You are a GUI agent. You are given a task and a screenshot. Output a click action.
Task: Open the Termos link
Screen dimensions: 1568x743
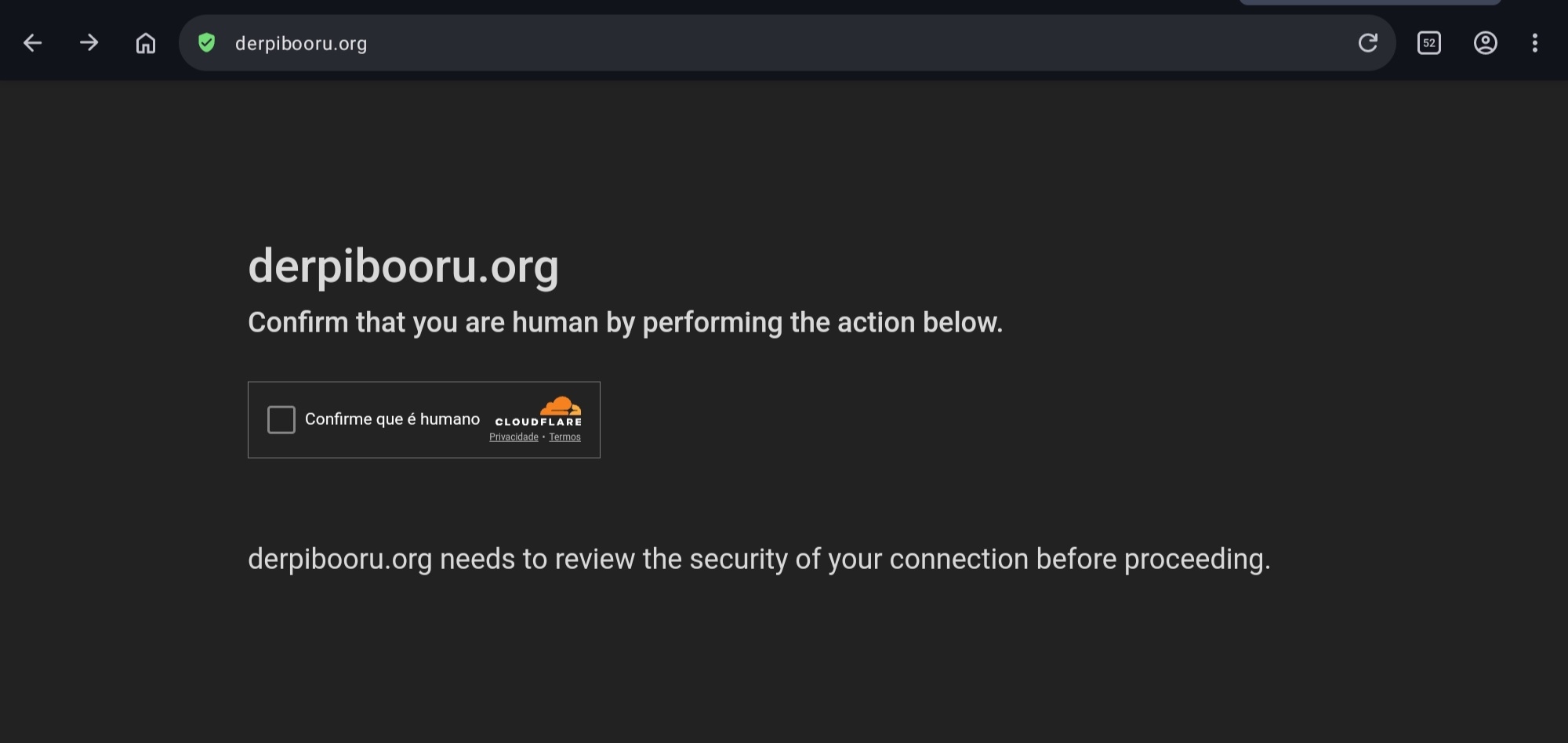pos(564,437)
